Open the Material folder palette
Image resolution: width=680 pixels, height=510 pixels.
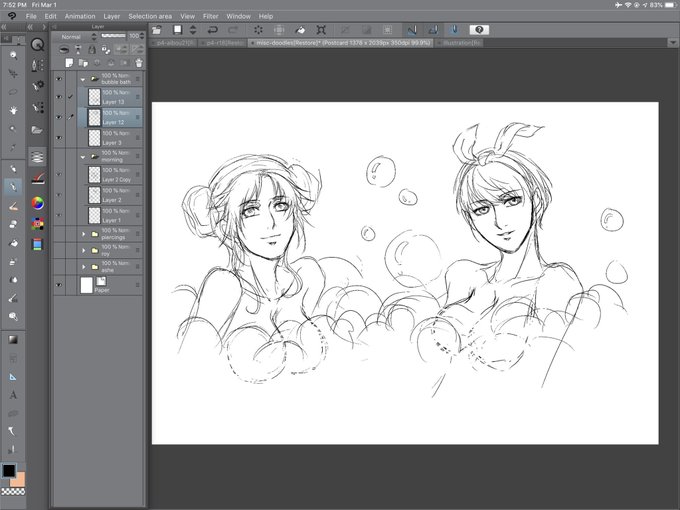pyautogui.click(x=38, y=130)
